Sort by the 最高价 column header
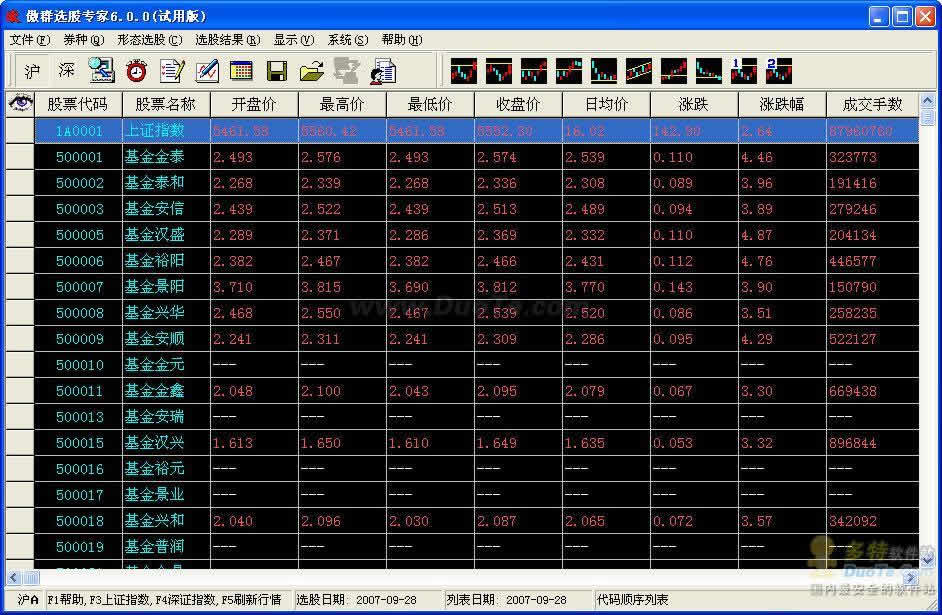 point(342,105)
